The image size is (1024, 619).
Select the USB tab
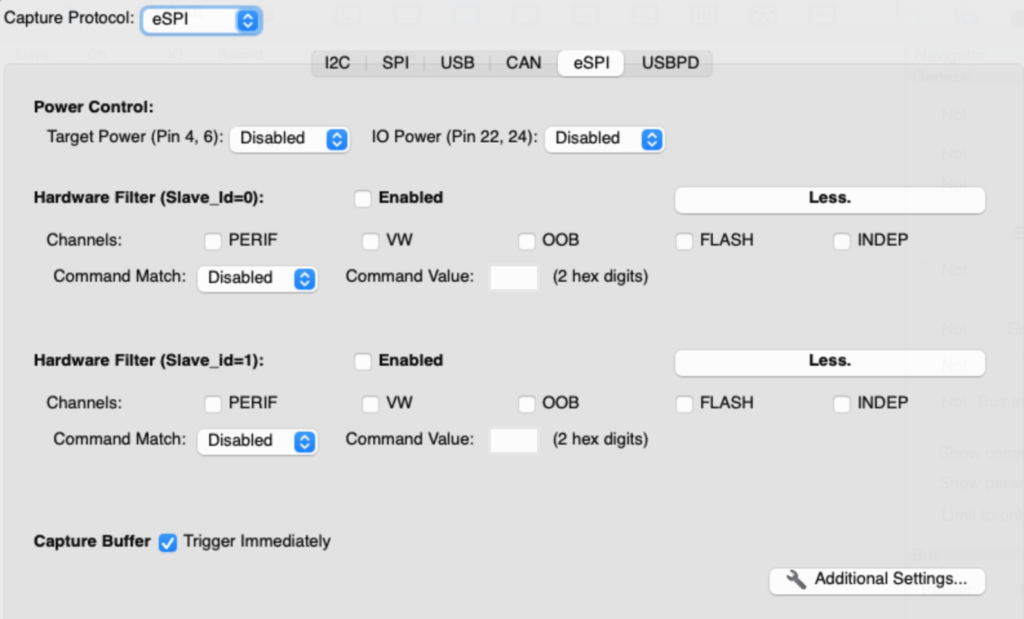click(457, 63)
